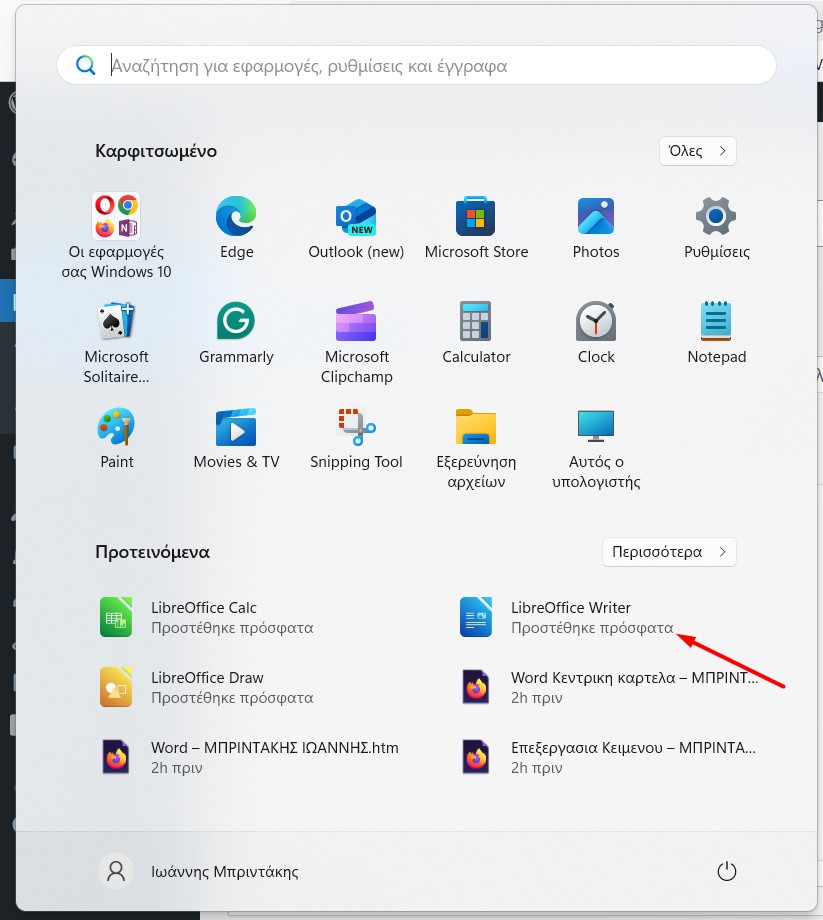Open the power button menu
This screenshot has height=920, width=823.
pos(727,871)
